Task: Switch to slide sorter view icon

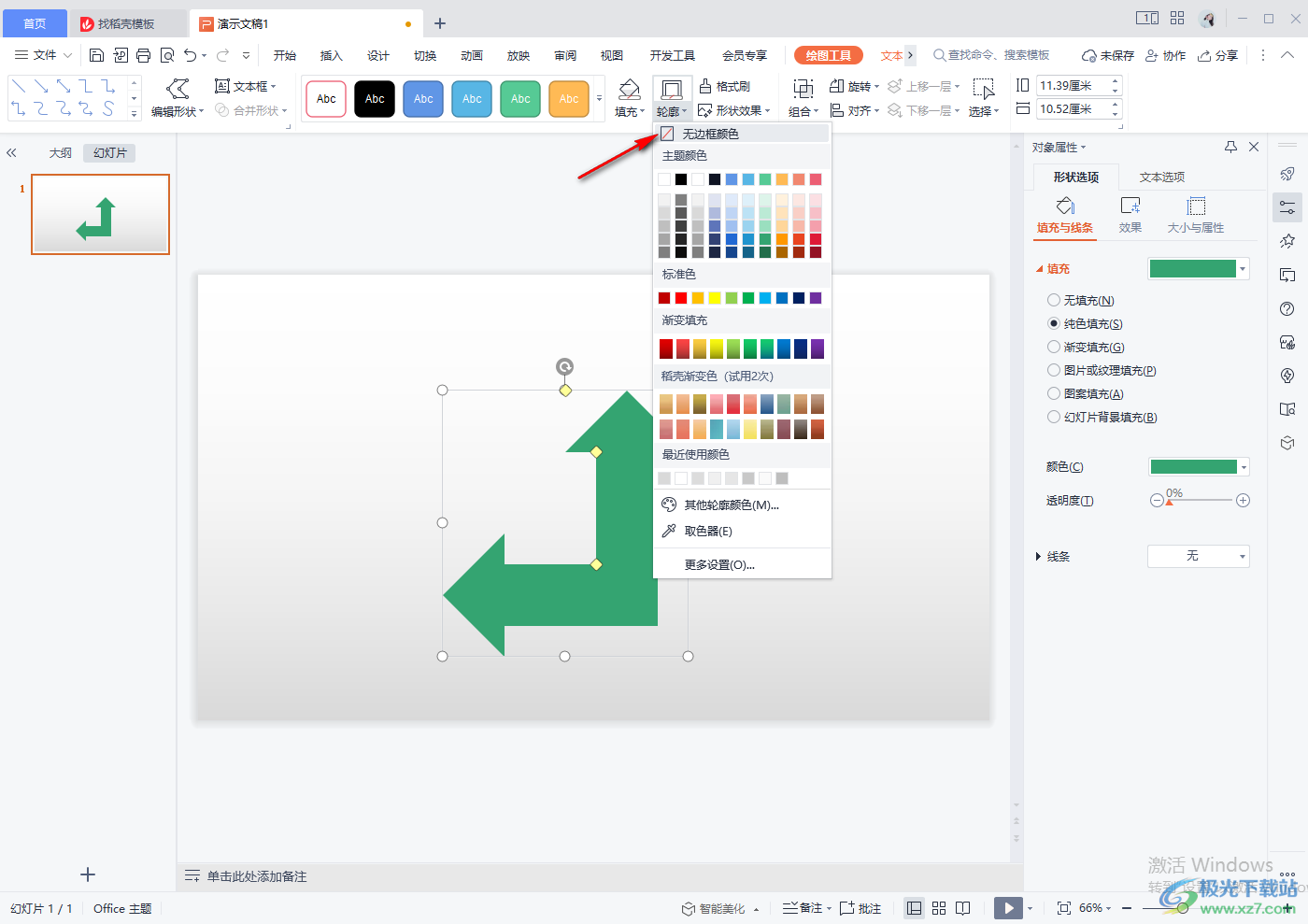Action: [939, 908]
